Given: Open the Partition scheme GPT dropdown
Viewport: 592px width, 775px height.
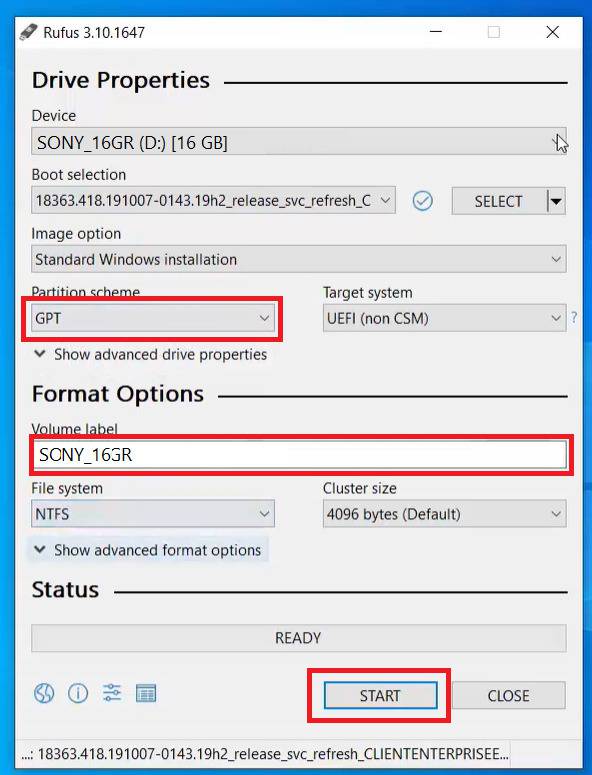Looking at the screenshot, I should pos(153,318).
